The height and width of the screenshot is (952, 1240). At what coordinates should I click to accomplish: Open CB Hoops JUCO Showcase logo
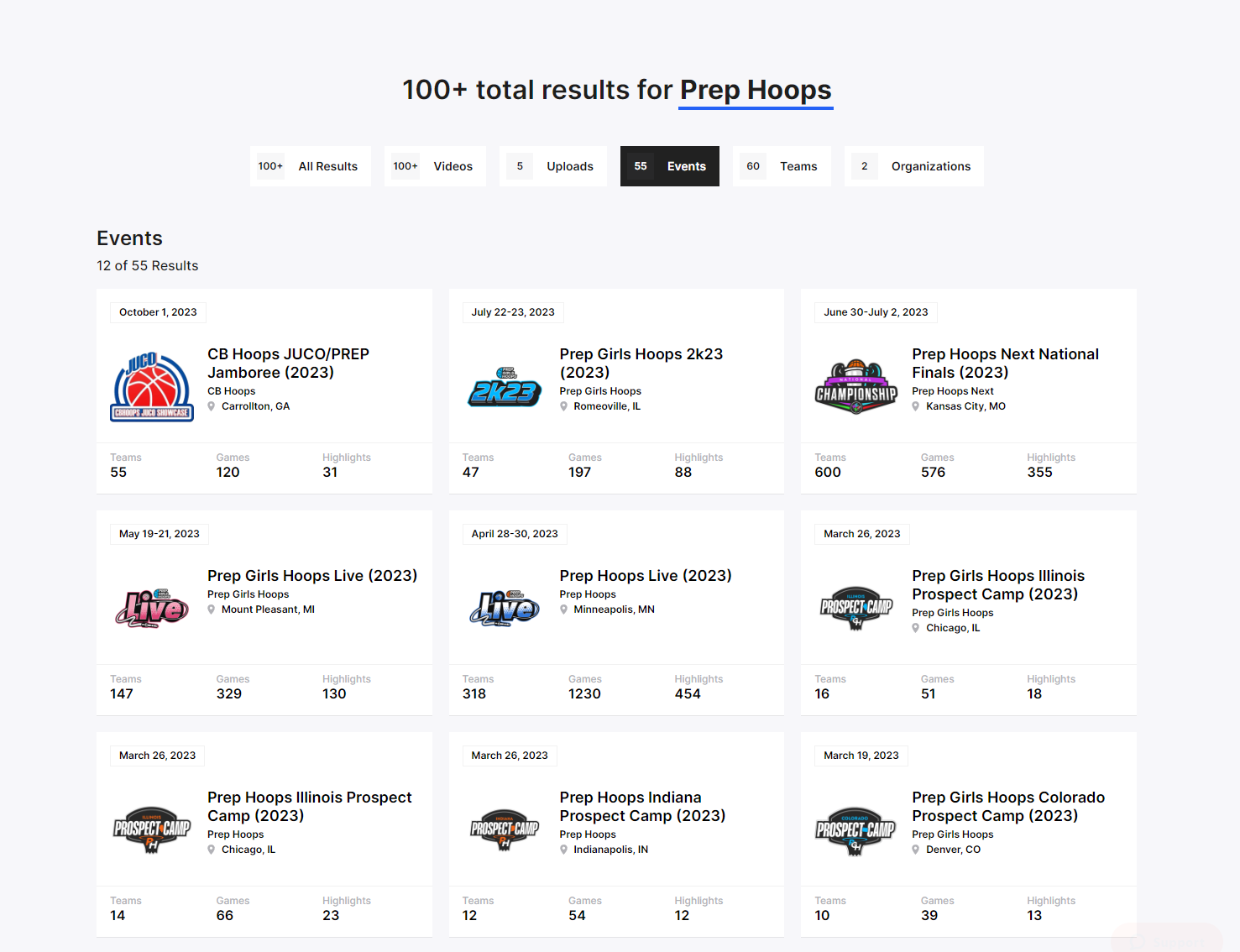152,387
